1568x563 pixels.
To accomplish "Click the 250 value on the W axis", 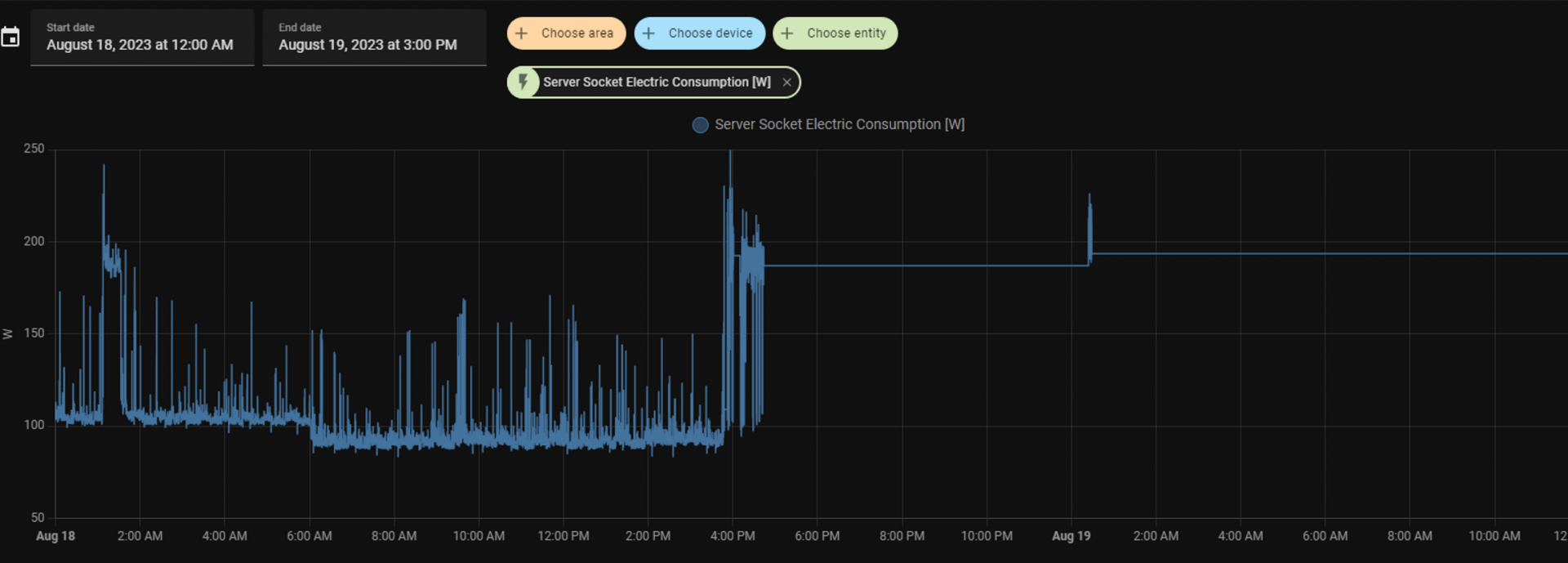I will point(34,149).
